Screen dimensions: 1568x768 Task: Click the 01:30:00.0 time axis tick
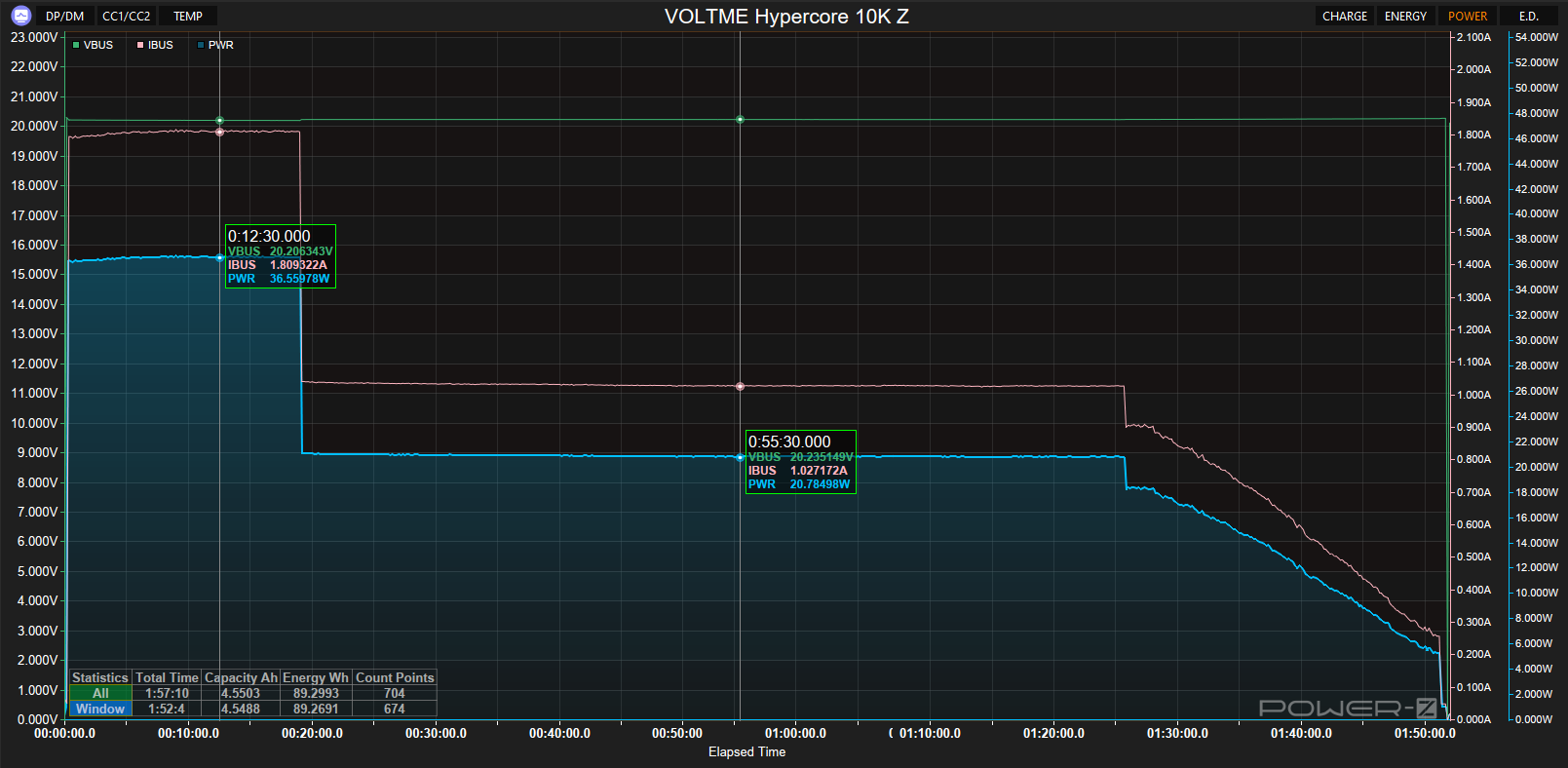[x=1177, y=733]
